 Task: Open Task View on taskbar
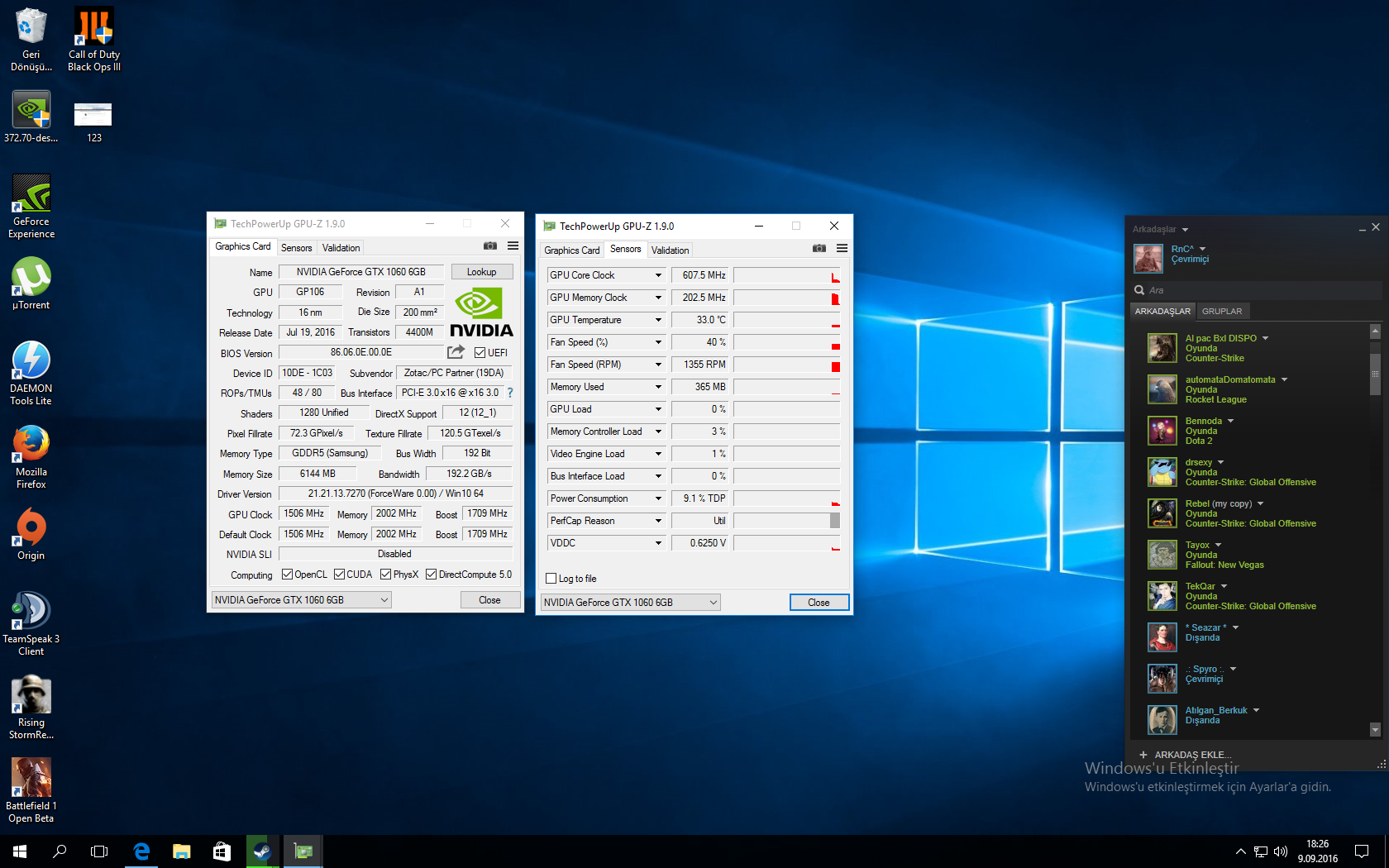(99, 851)
